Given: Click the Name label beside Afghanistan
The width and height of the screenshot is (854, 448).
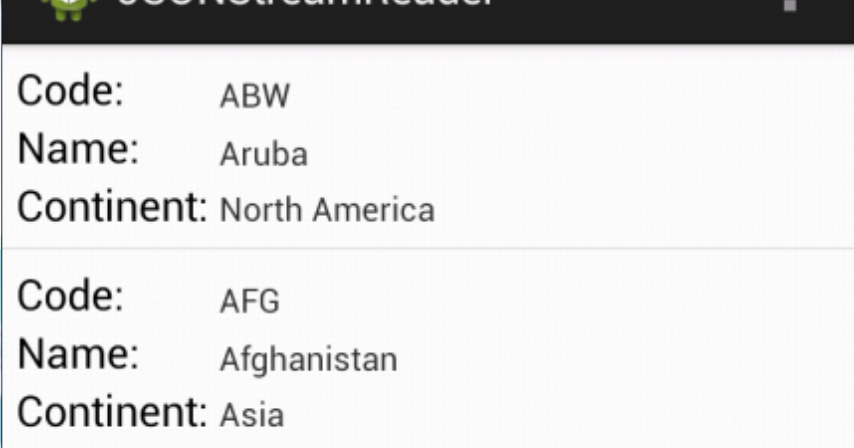Looking at the screenshot, I should [x=78, y=354].
